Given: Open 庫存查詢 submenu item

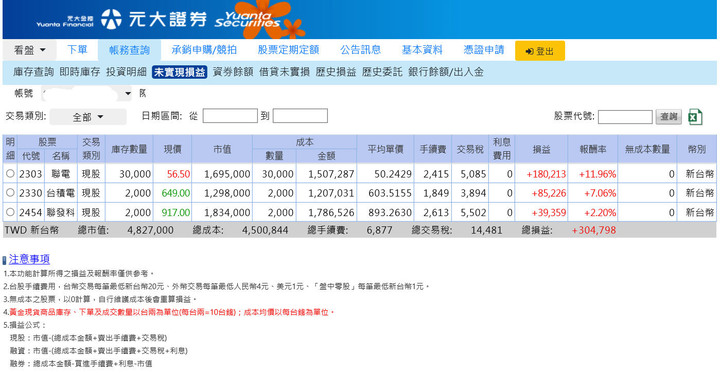Looking at the screenshot, I should (34, 72).
